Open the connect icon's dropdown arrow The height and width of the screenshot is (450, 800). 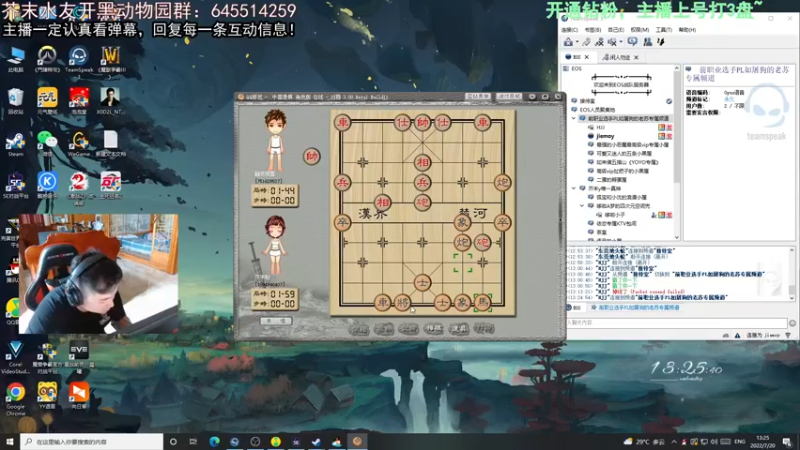pyautogui.click(x=577, y=42)
